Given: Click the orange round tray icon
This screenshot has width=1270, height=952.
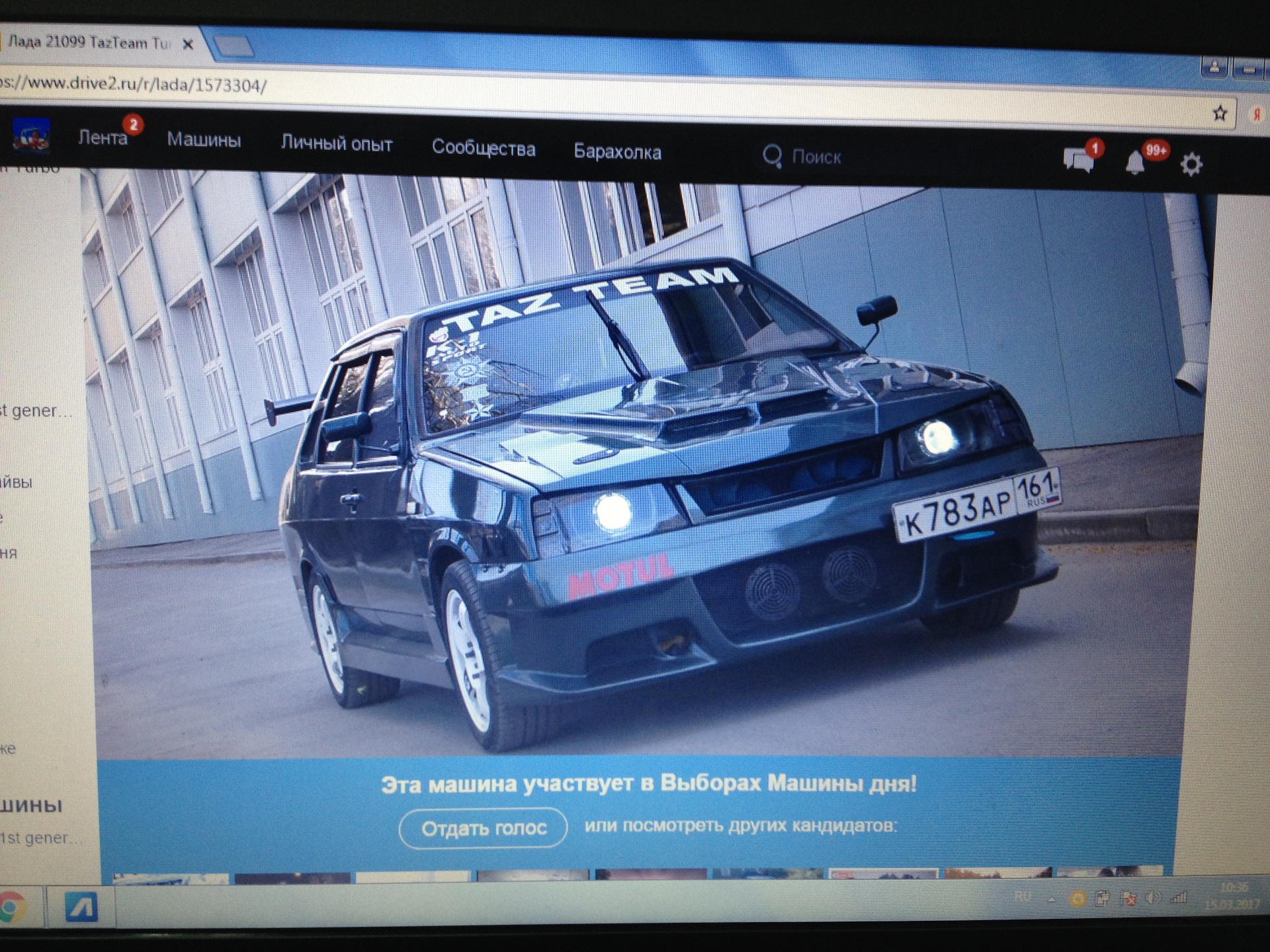Looking at the screenshot, I should pyautogui.click(x=1078, y=899).
